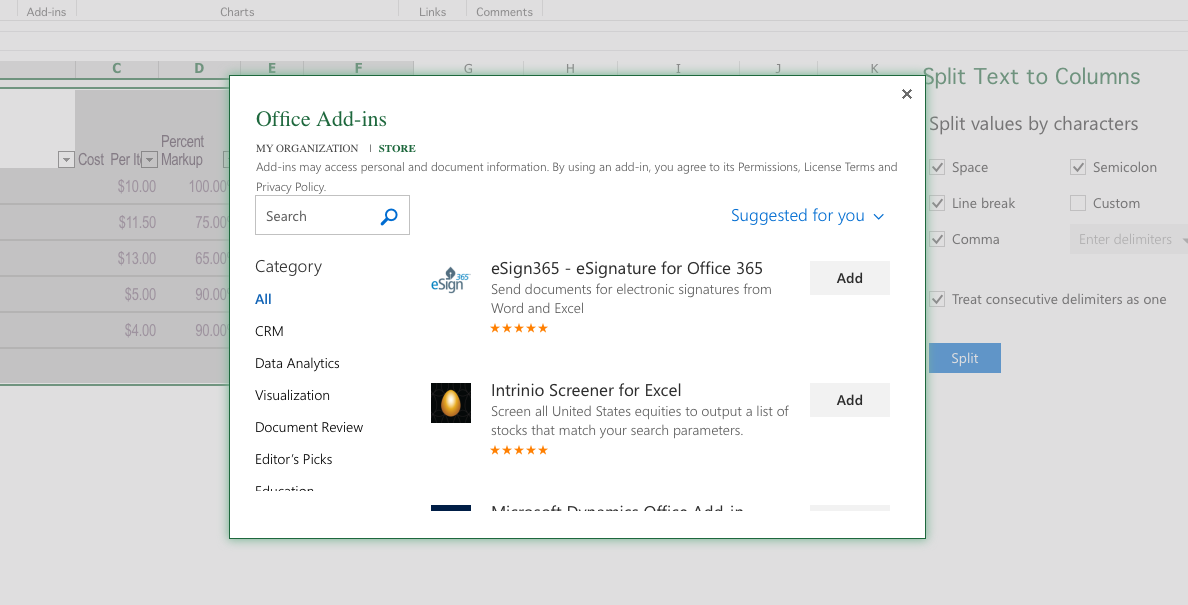
Task: Select column C header
Action: (x=117, y=68)
